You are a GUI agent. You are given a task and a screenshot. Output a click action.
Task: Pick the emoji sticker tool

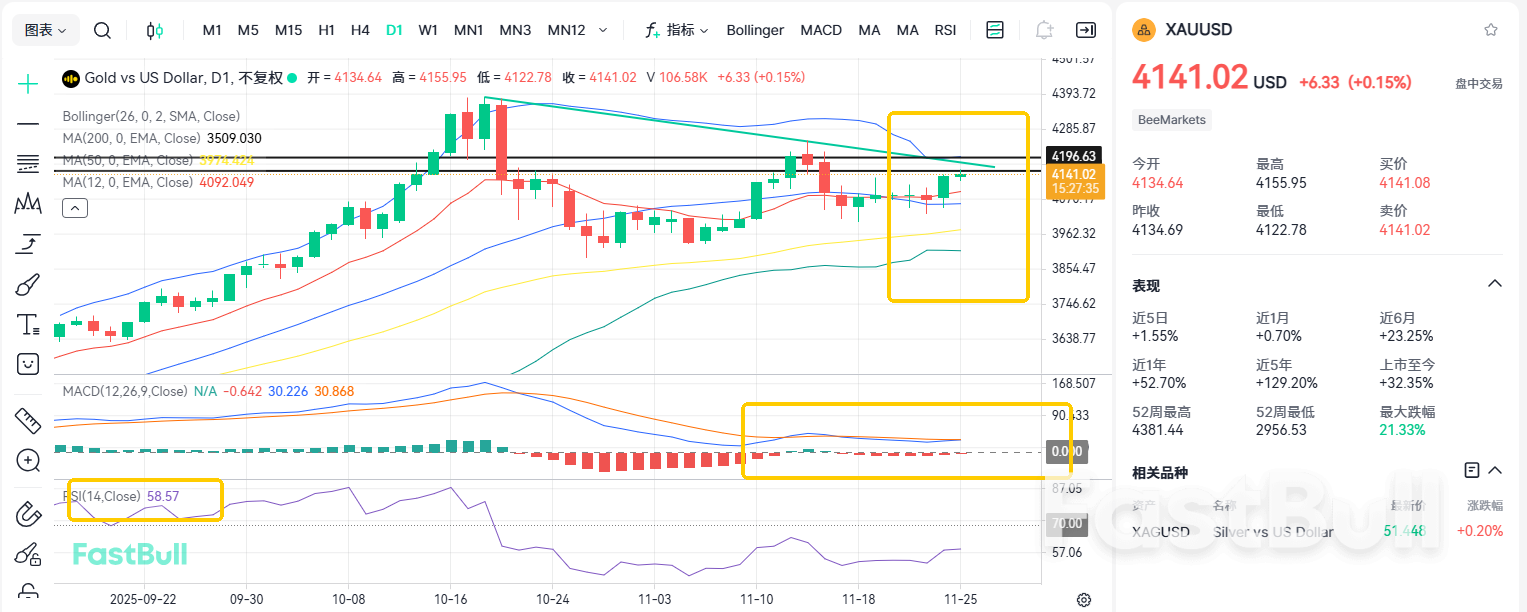27,364
